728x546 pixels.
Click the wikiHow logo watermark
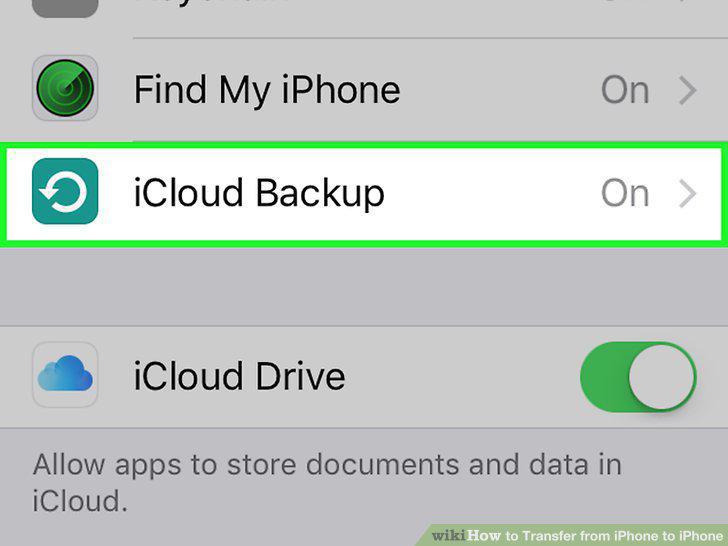pos(466,536)
